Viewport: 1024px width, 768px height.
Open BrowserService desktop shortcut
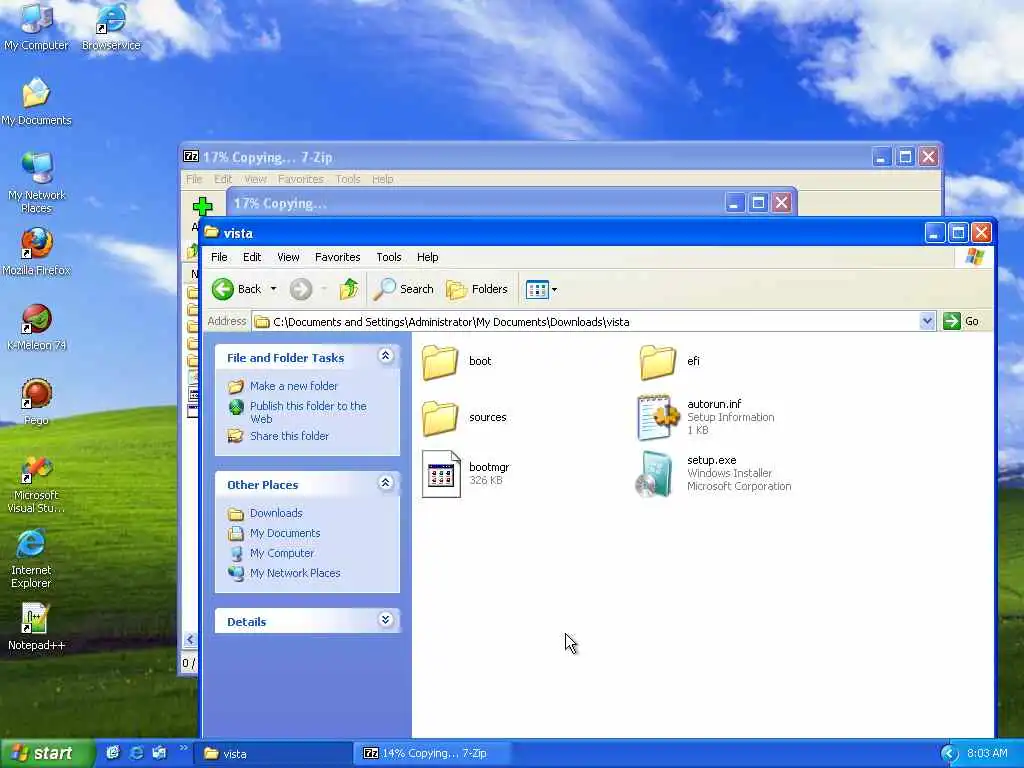coord(111,27)
